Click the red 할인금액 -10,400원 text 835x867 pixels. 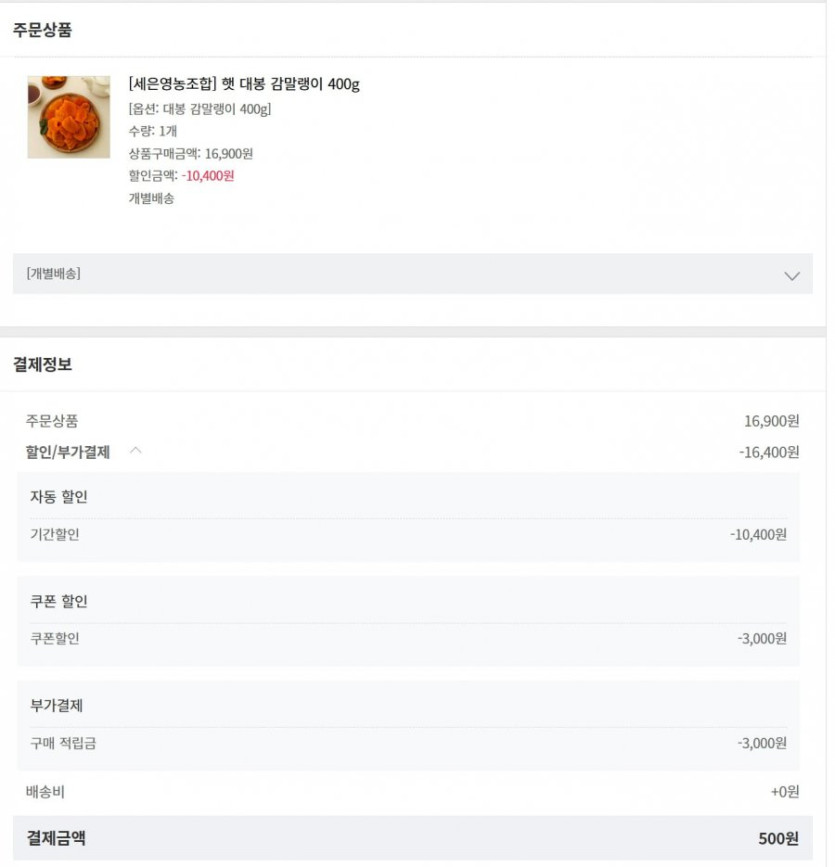(207, 176)
